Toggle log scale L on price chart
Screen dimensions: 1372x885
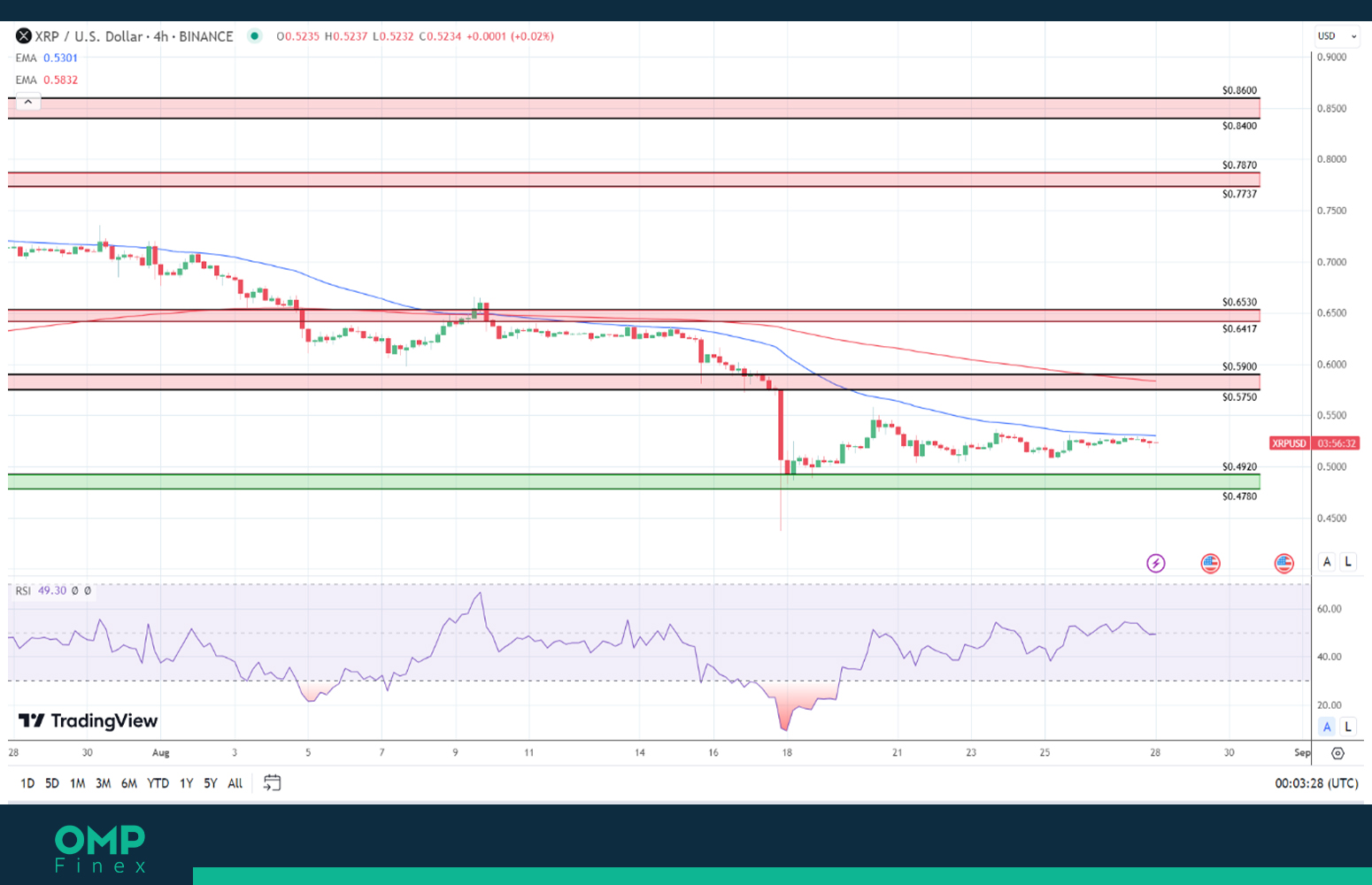pos(1348,561)
